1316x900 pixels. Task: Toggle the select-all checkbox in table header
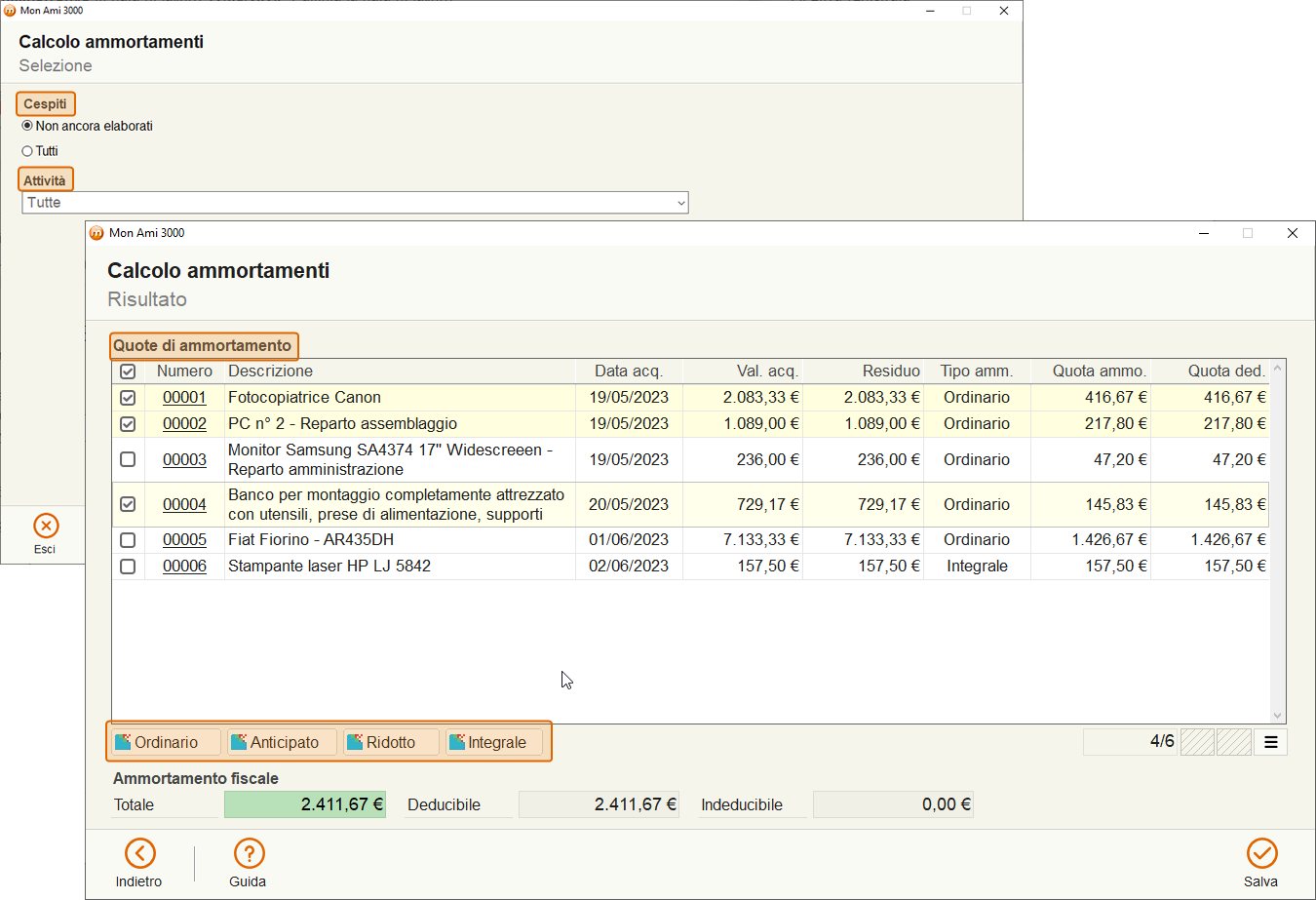tap(128, 372)
